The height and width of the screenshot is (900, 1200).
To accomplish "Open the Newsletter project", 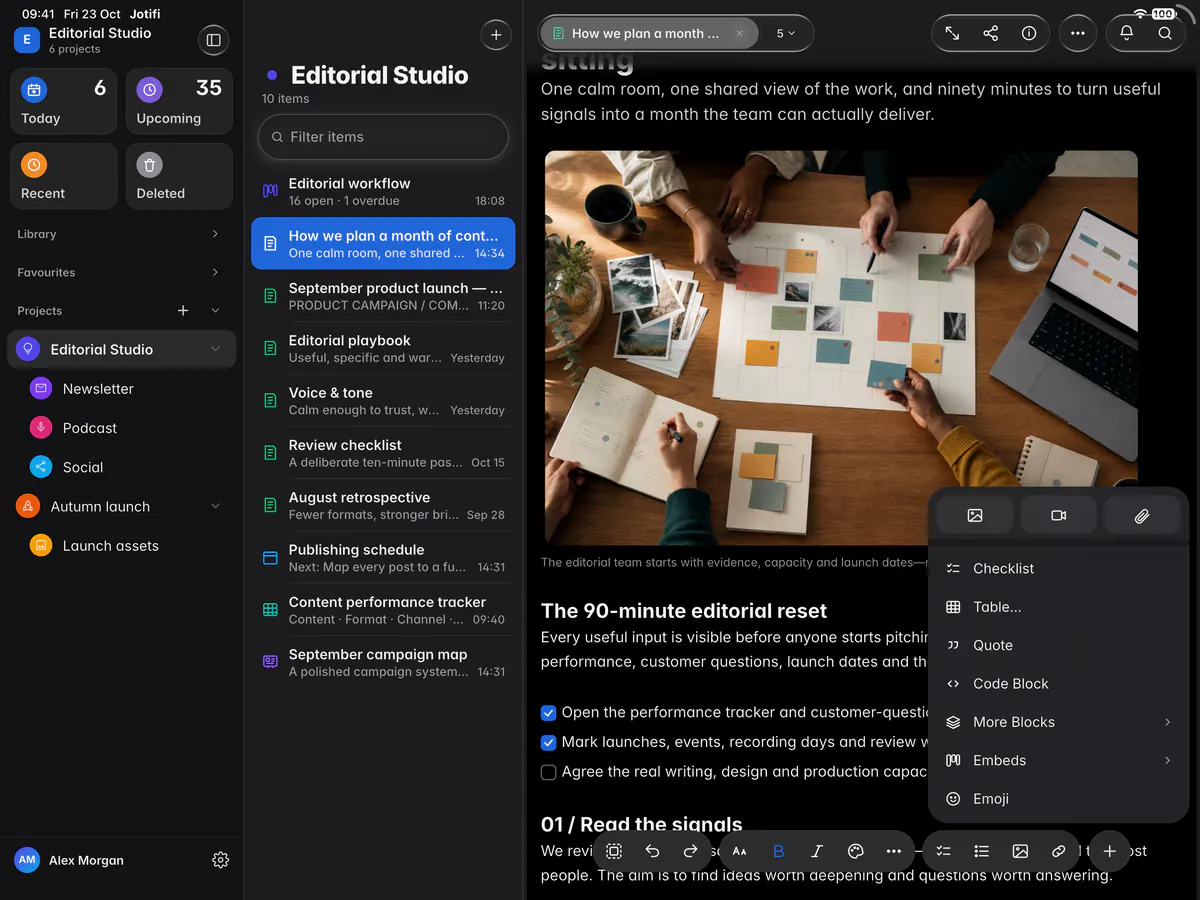I will coord(122,389).
